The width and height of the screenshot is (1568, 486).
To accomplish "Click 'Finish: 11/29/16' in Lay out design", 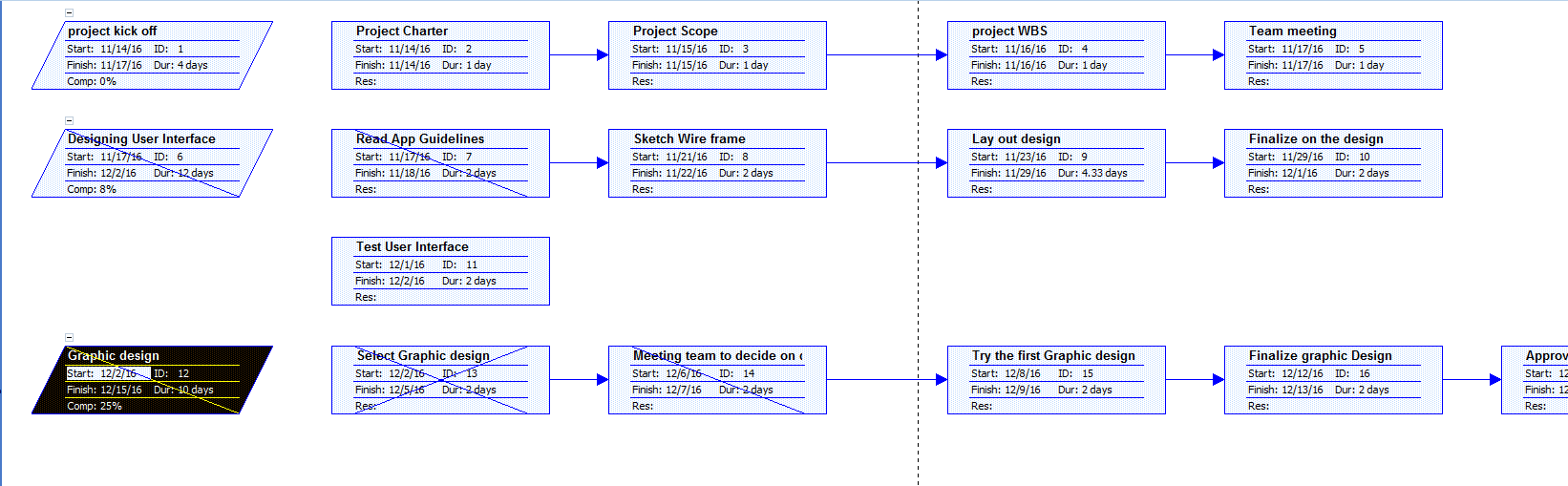I will pyautogui.click(x=1008, y=174).
